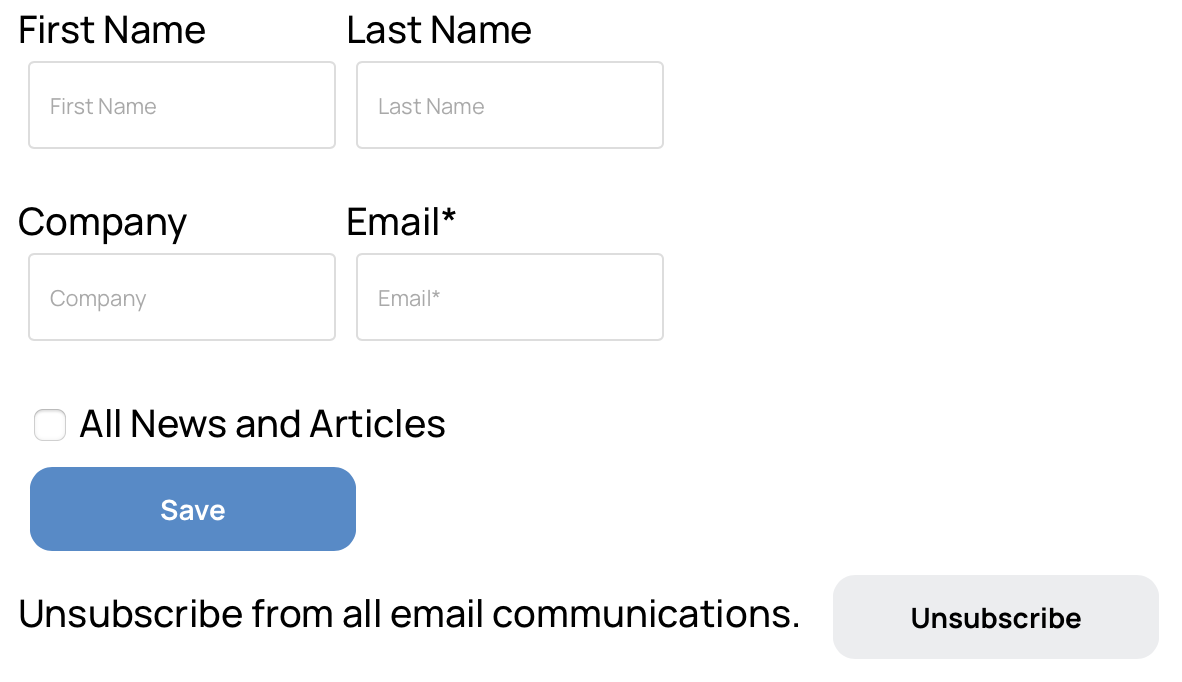The image size is (1182, 682).
Task: Select the Email field label
Action: coord(400,222)
